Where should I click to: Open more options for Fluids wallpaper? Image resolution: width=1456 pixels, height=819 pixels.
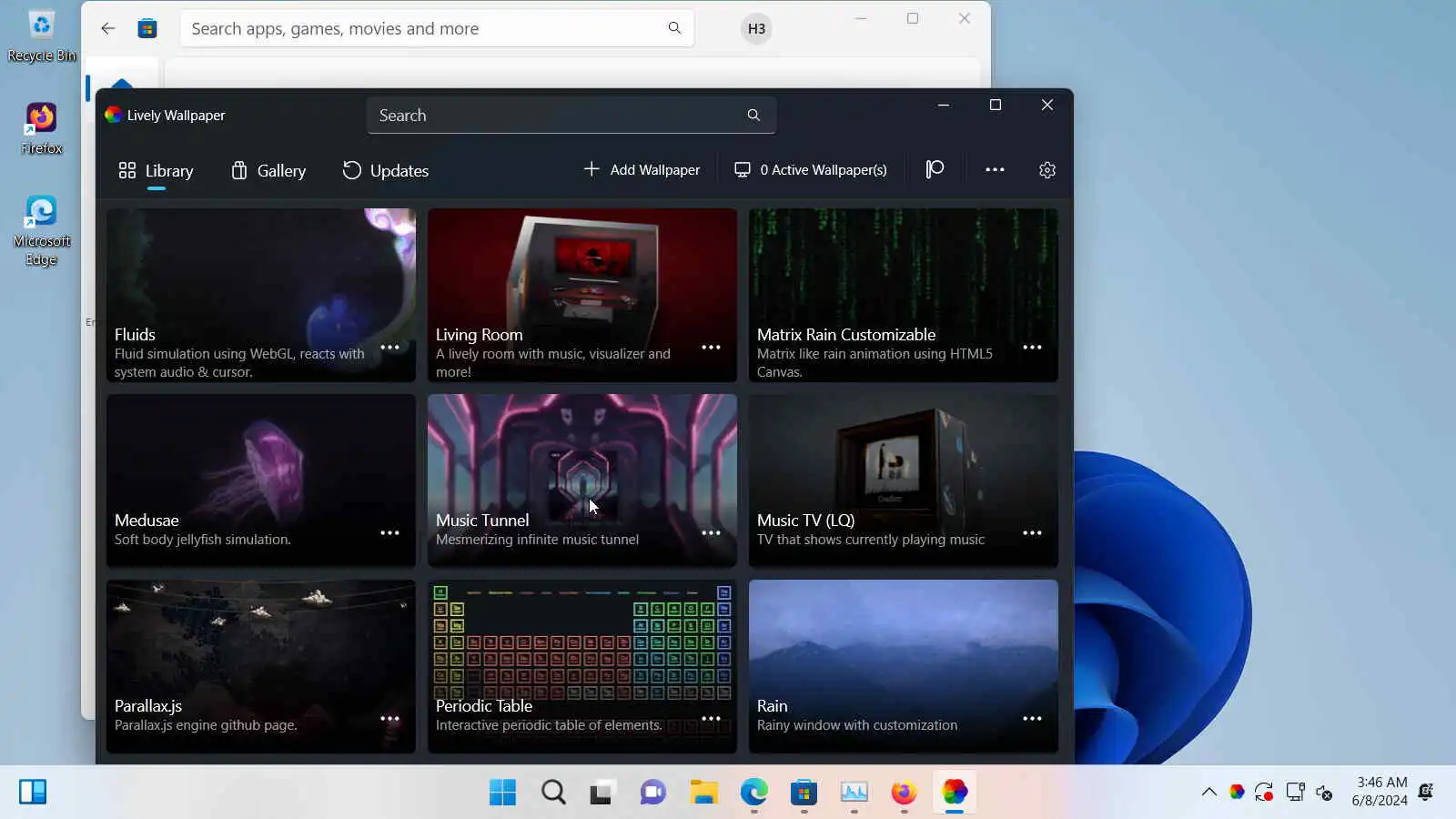coord(389,348)
